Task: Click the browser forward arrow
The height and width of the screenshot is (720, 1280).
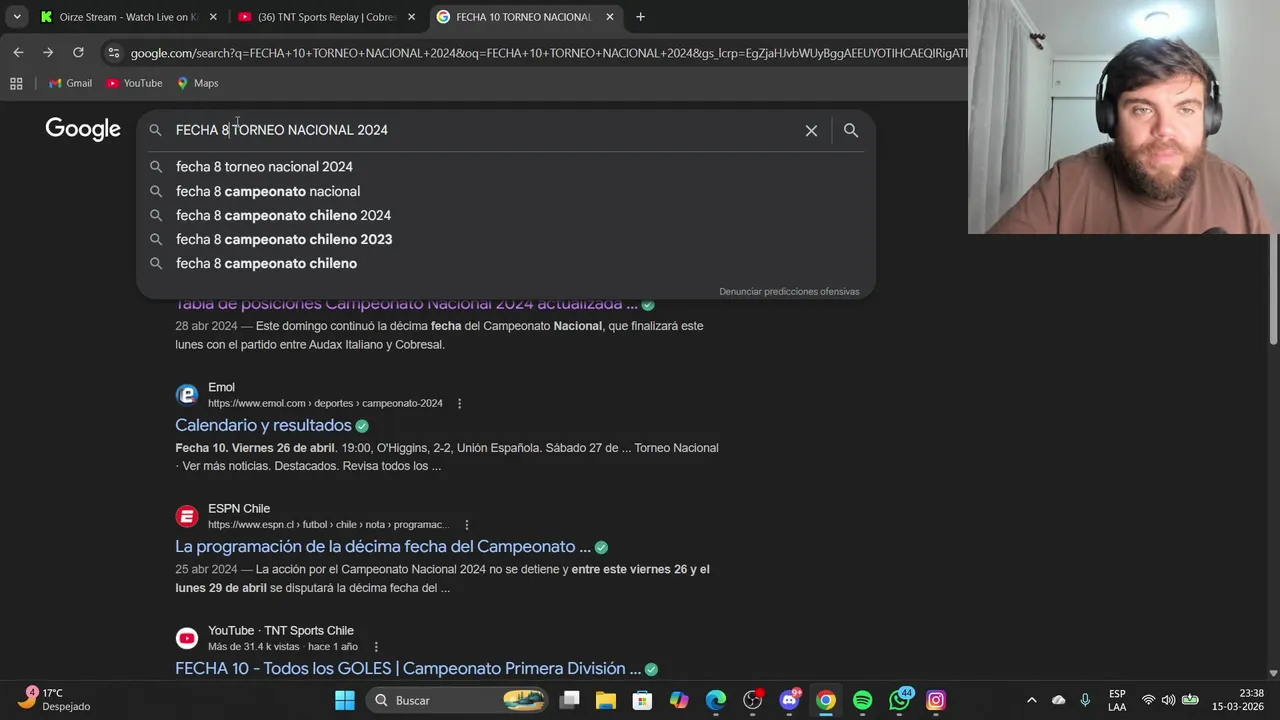Action: click(48, 52)
